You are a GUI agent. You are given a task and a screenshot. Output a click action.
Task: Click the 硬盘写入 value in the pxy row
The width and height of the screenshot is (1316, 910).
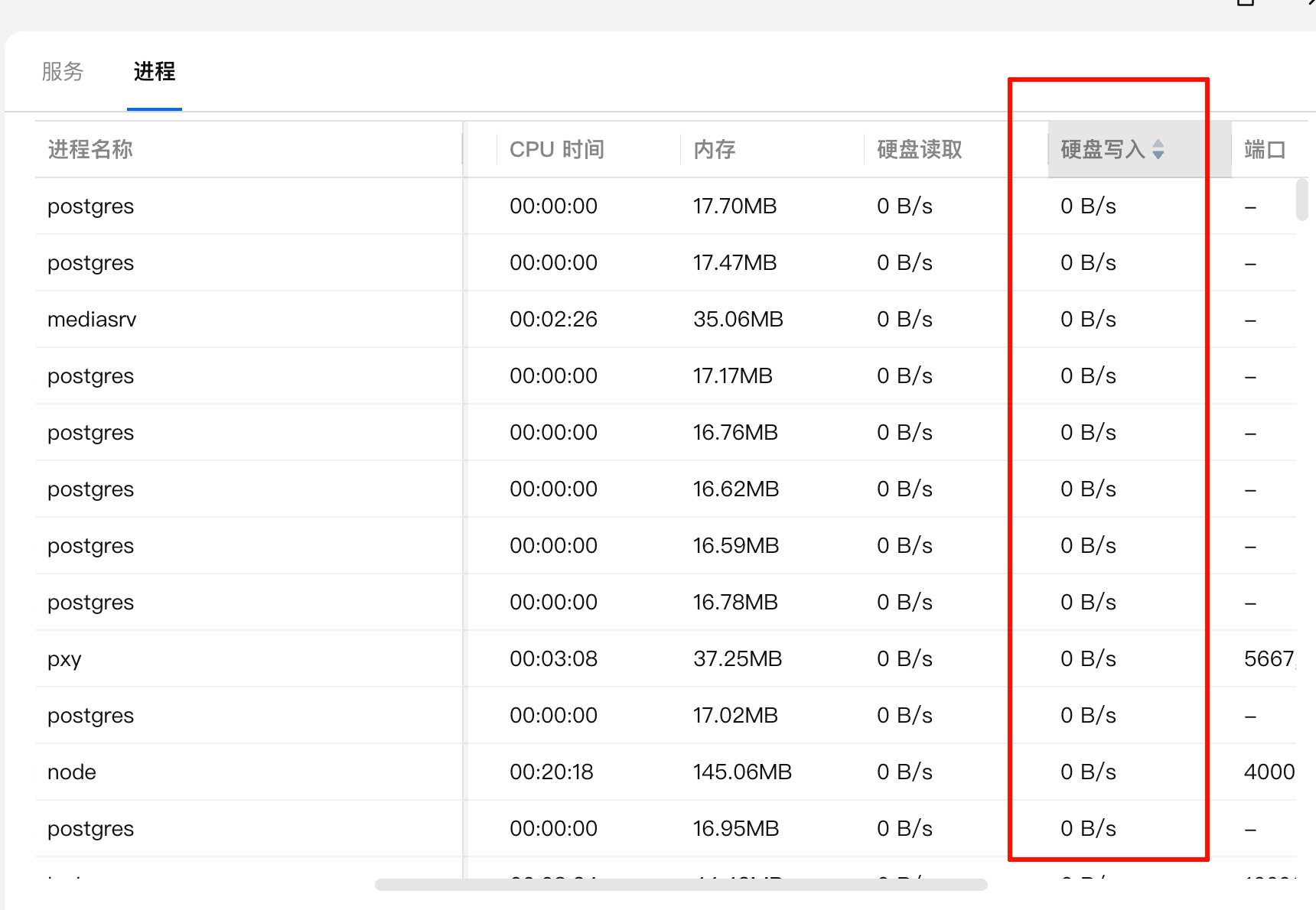[1088, 659]
